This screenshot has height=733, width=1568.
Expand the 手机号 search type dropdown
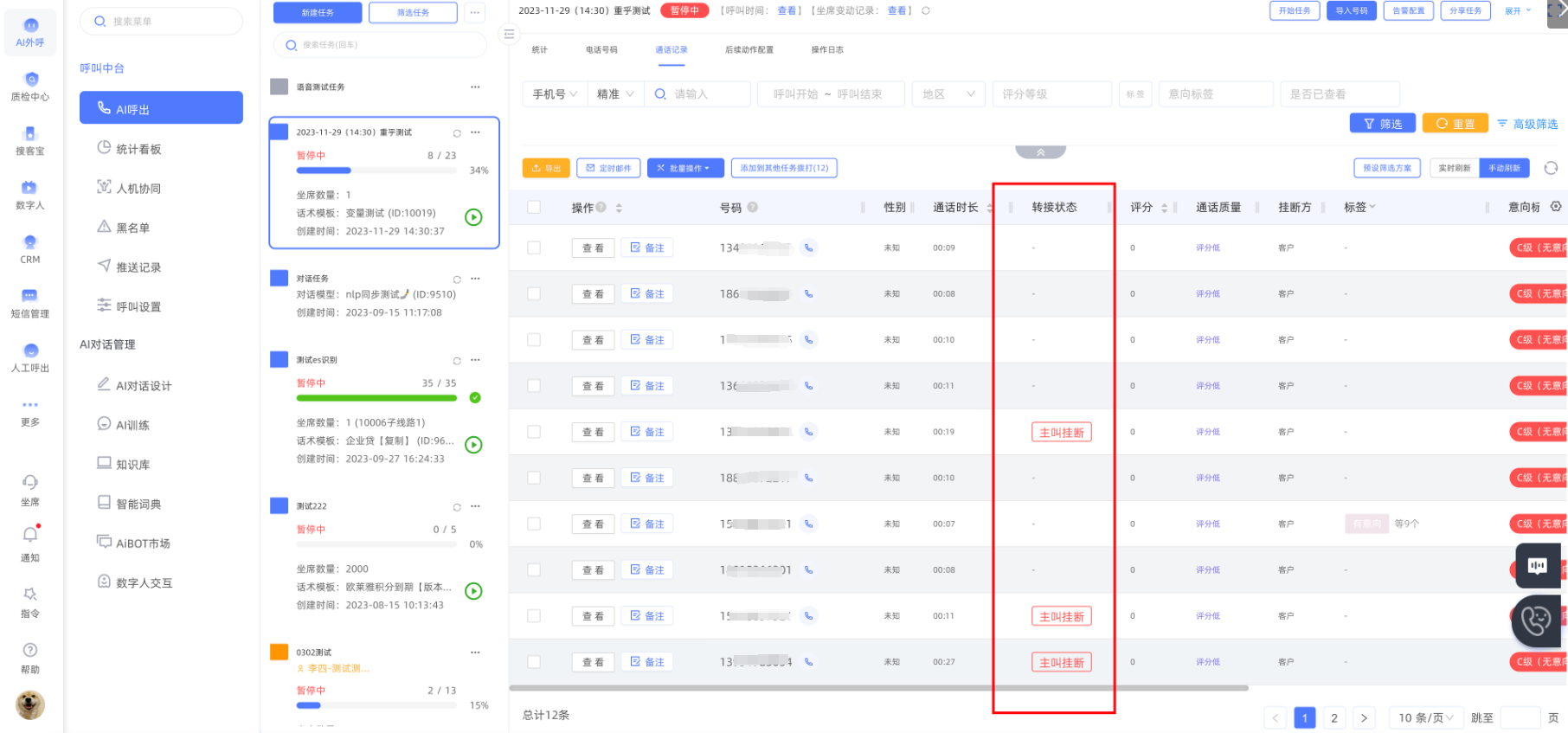(x=554, y=94)
